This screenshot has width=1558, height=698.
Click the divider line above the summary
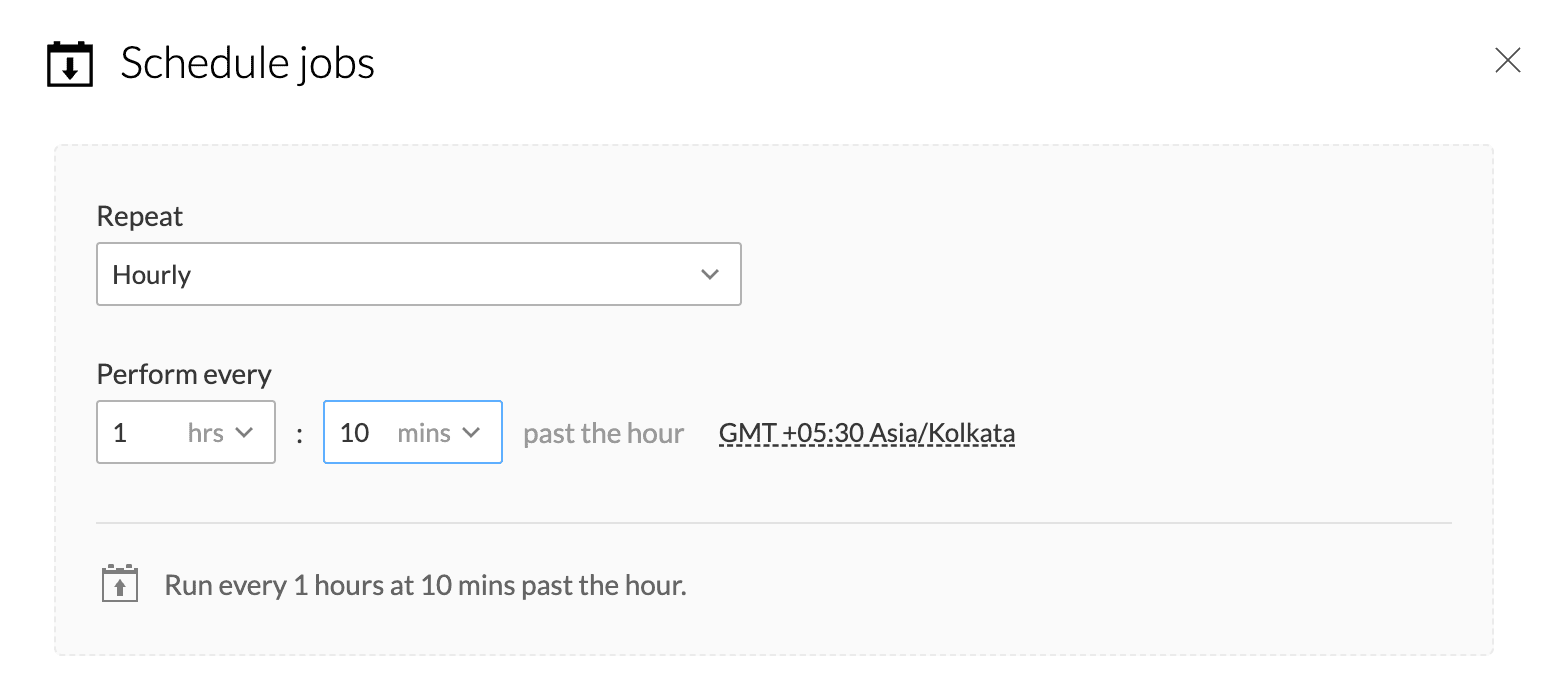pos(773,522)
